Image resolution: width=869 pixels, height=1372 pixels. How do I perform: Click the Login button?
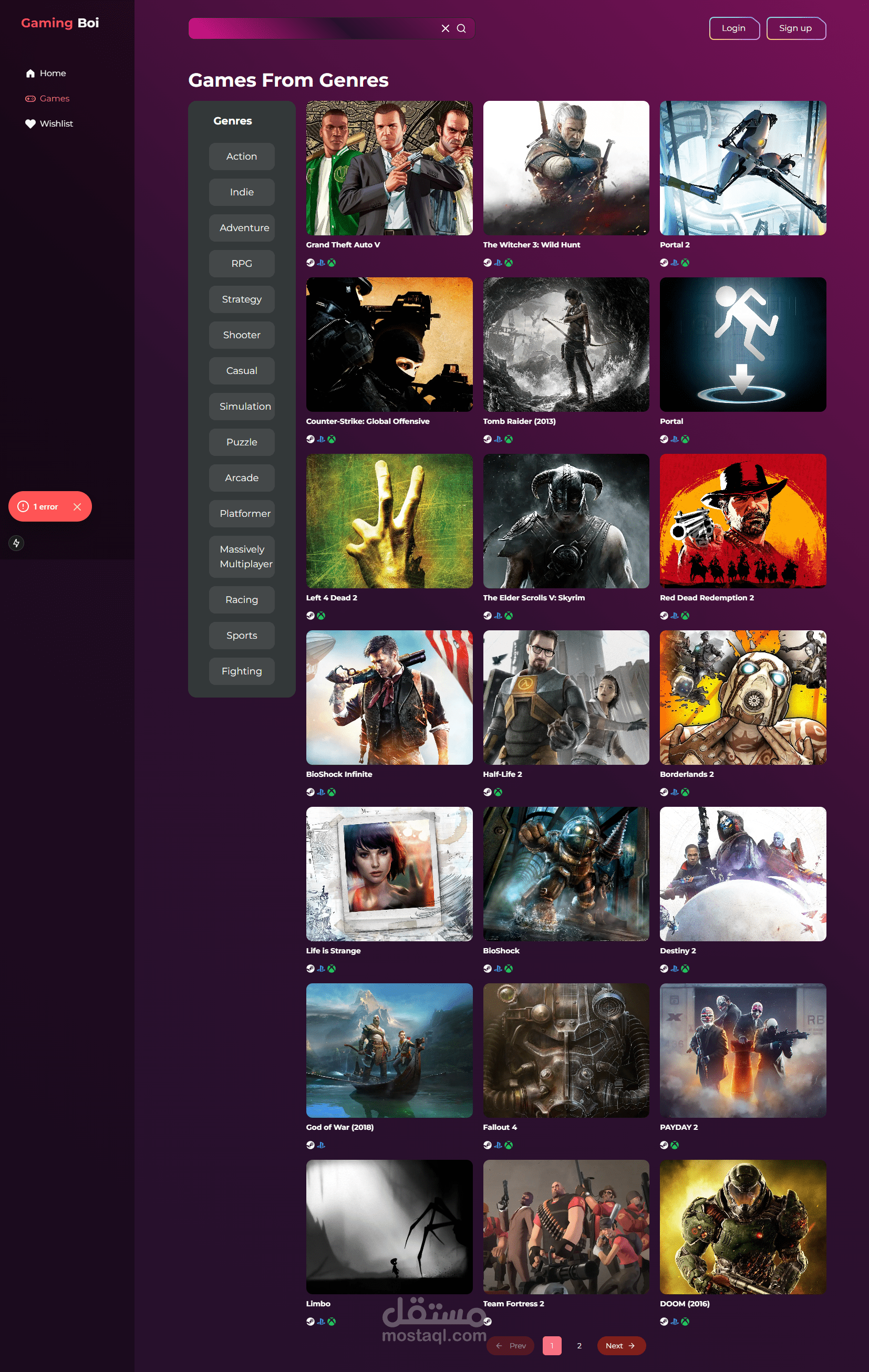(x=734, y=28)
